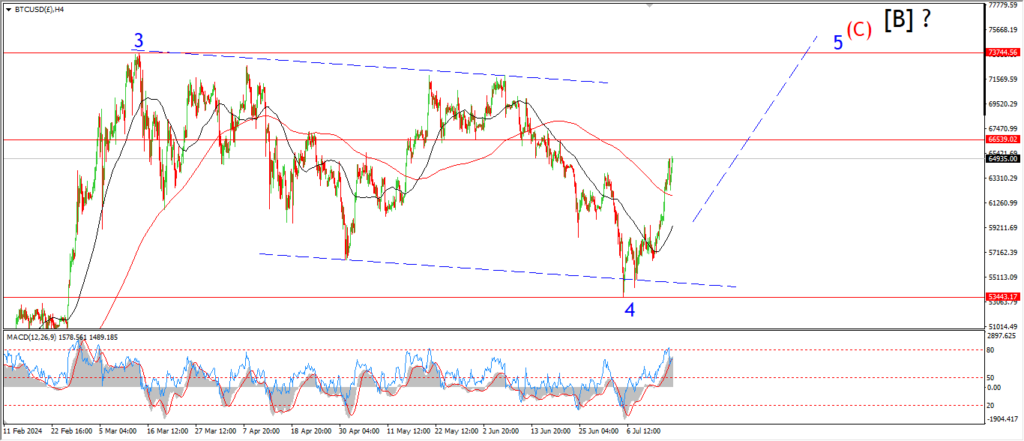
Task: Select the blue wave 4 label
Action: pos(630,310)
